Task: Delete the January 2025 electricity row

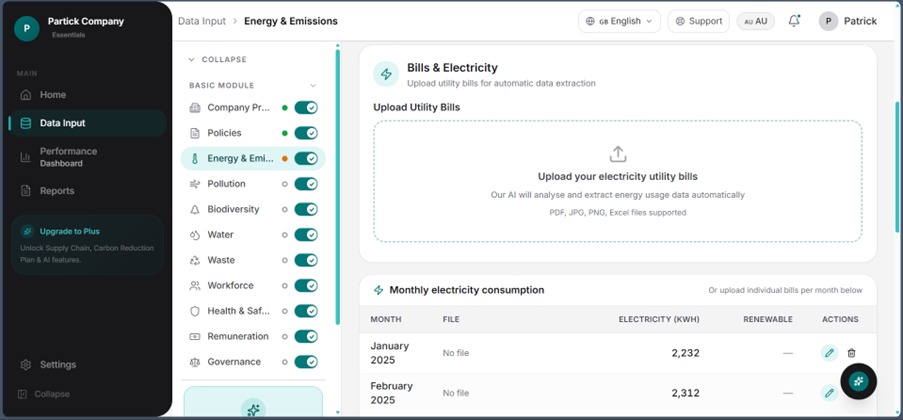Action: [x=851, y=353]
